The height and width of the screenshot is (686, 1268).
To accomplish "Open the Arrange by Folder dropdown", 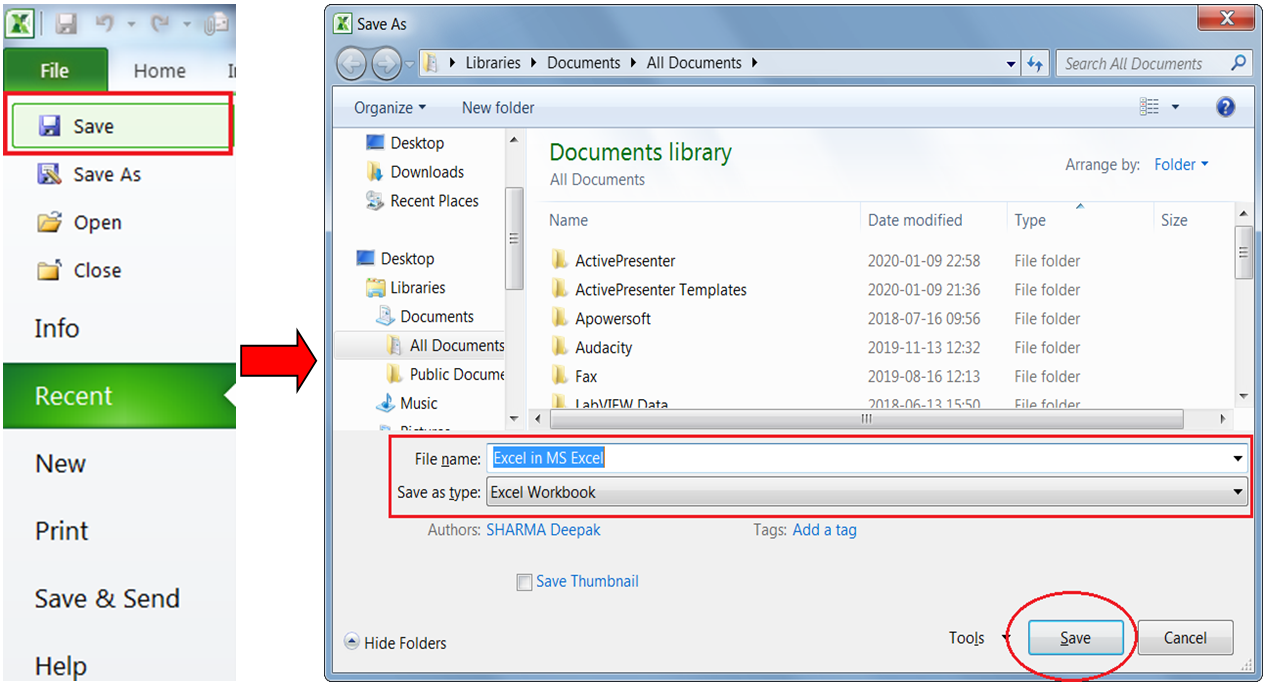I will tap(1181, 164).
